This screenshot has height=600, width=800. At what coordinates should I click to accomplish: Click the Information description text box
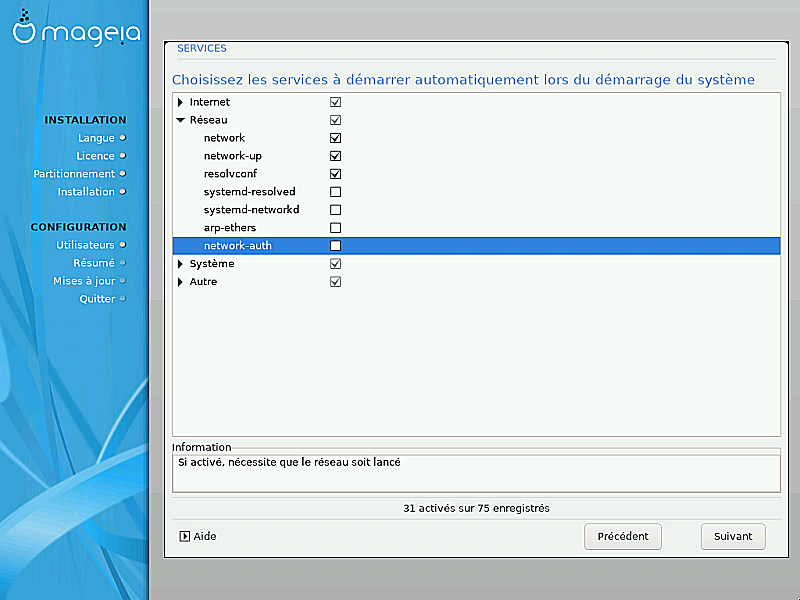click(x=476, y=473)
